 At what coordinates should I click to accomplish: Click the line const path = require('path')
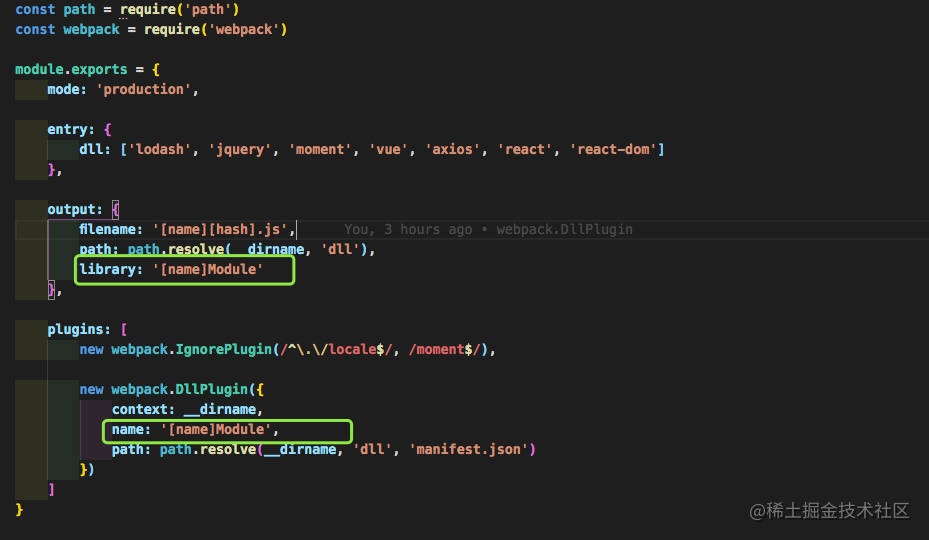coord(127,9)
